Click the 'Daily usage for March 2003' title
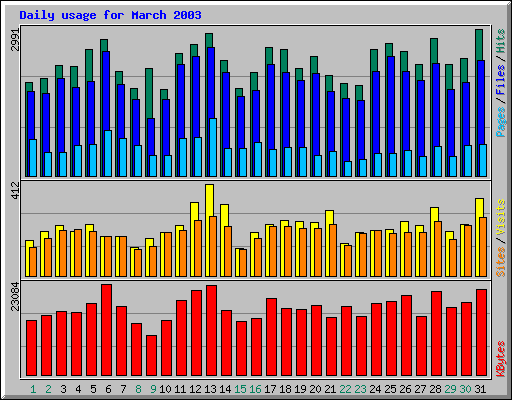The image size is (512, 400). click(x=110, y=15)
